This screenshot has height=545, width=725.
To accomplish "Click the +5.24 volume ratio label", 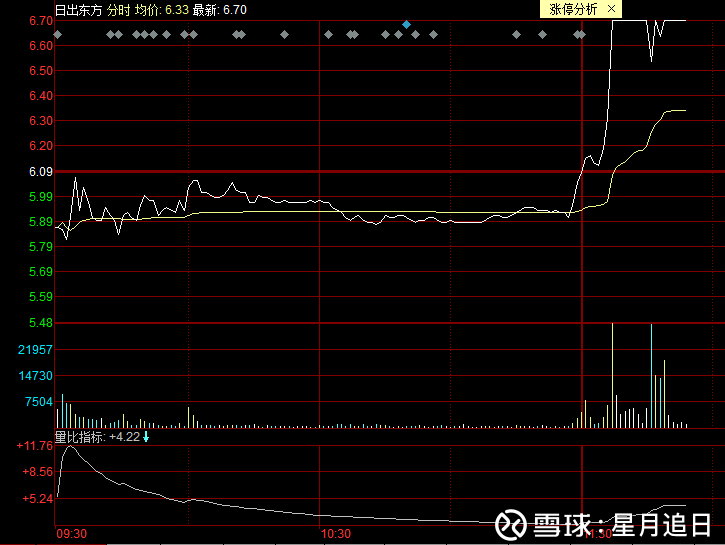I will tap(38, 498).
